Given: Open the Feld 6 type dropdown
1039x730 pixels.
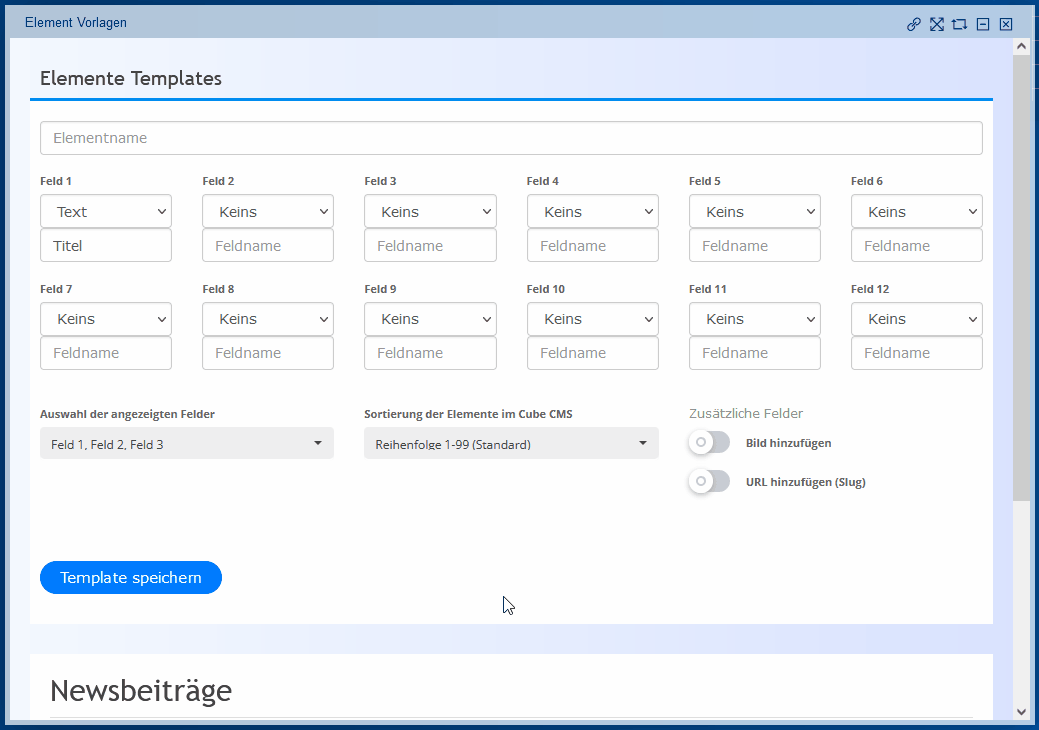Looking at the screenshot, I should click(916, 211).
